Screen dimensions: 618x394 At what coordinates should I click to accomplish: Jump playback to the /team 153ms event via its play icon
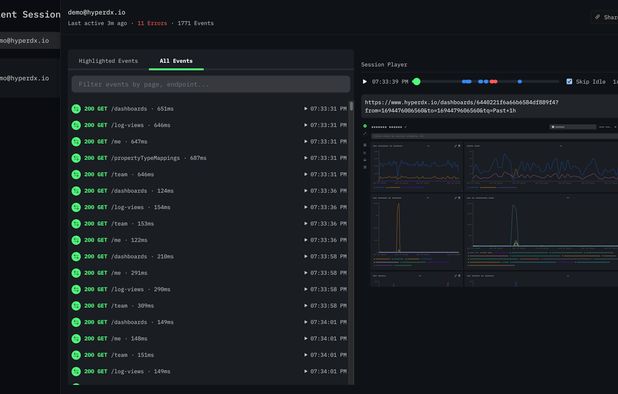click(305, 224)
